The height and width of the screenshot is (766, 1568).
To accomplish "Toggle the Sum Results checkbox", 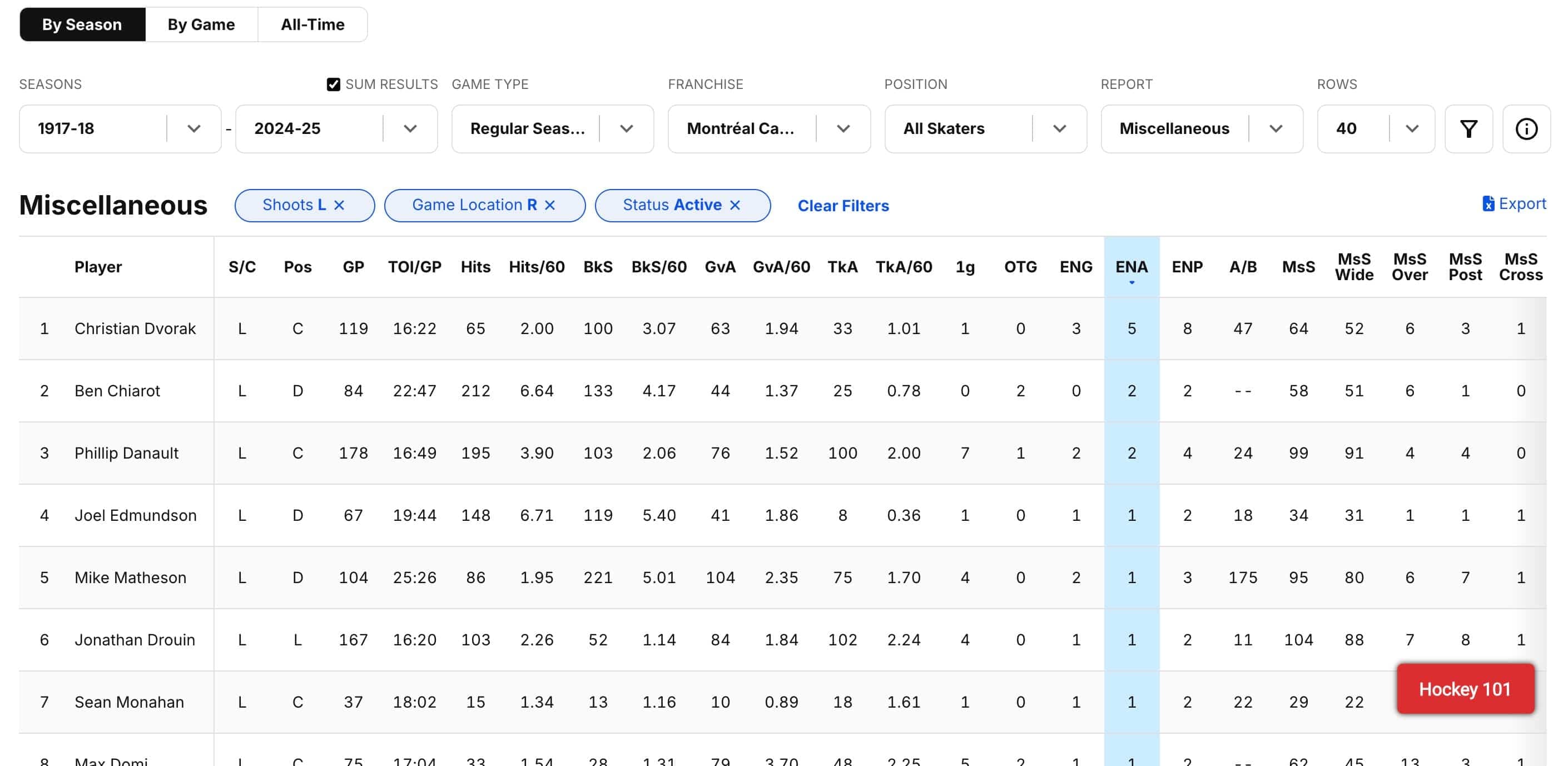I will click(x=333, y=84).
